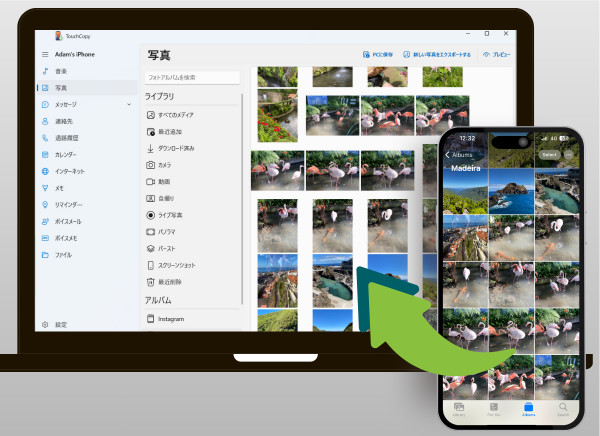Expand the メッセージ (Messages) chevron

129,104
